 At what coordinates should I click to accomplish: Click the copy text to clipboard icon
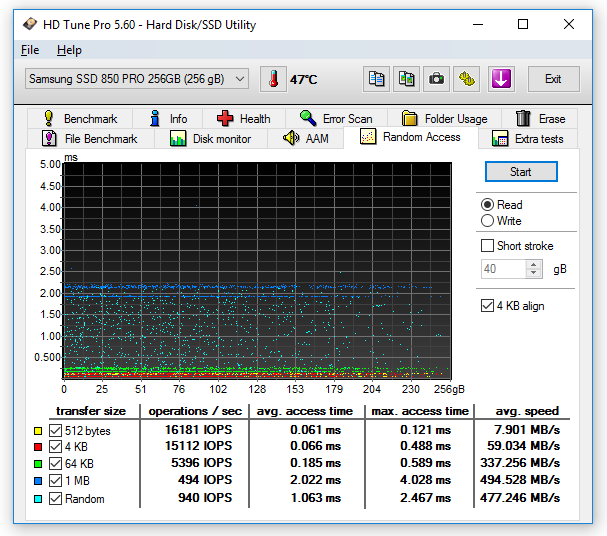(x=376, y=79)
